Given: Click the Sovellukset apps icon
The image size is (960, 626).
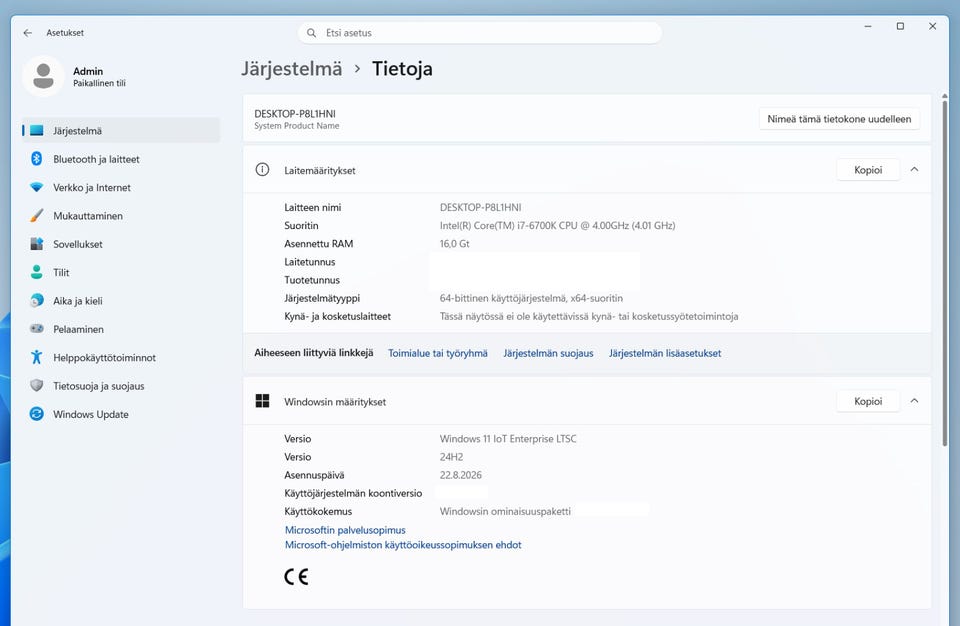Looking at the screenshot, I should 37,244.
